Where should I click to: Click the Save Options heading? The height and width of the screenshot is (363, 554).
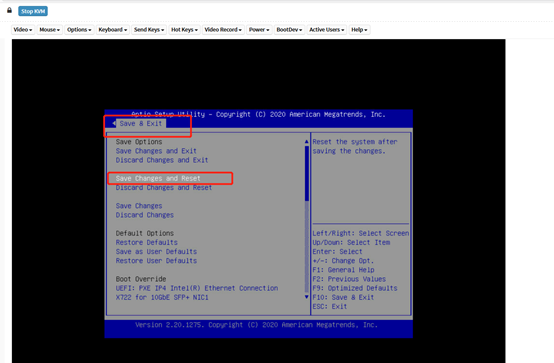pyautogui.click(x=139, y=142)
